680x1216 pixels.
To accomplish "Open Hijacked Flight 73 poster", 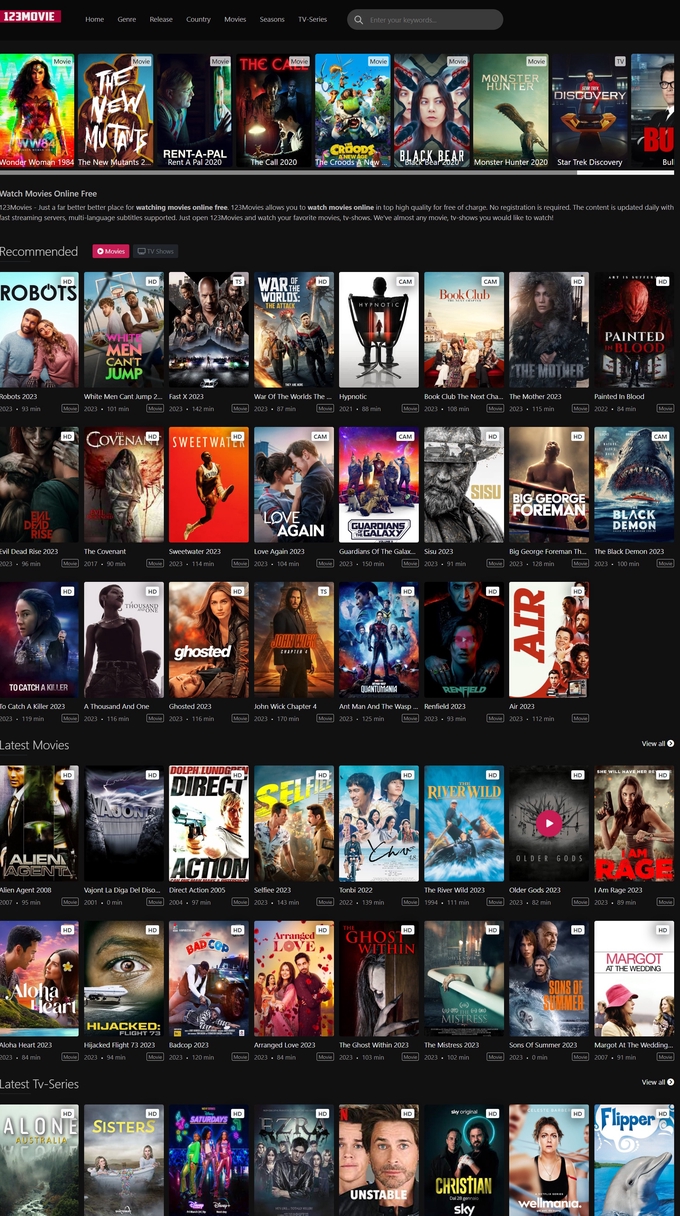I will (124, 979).
